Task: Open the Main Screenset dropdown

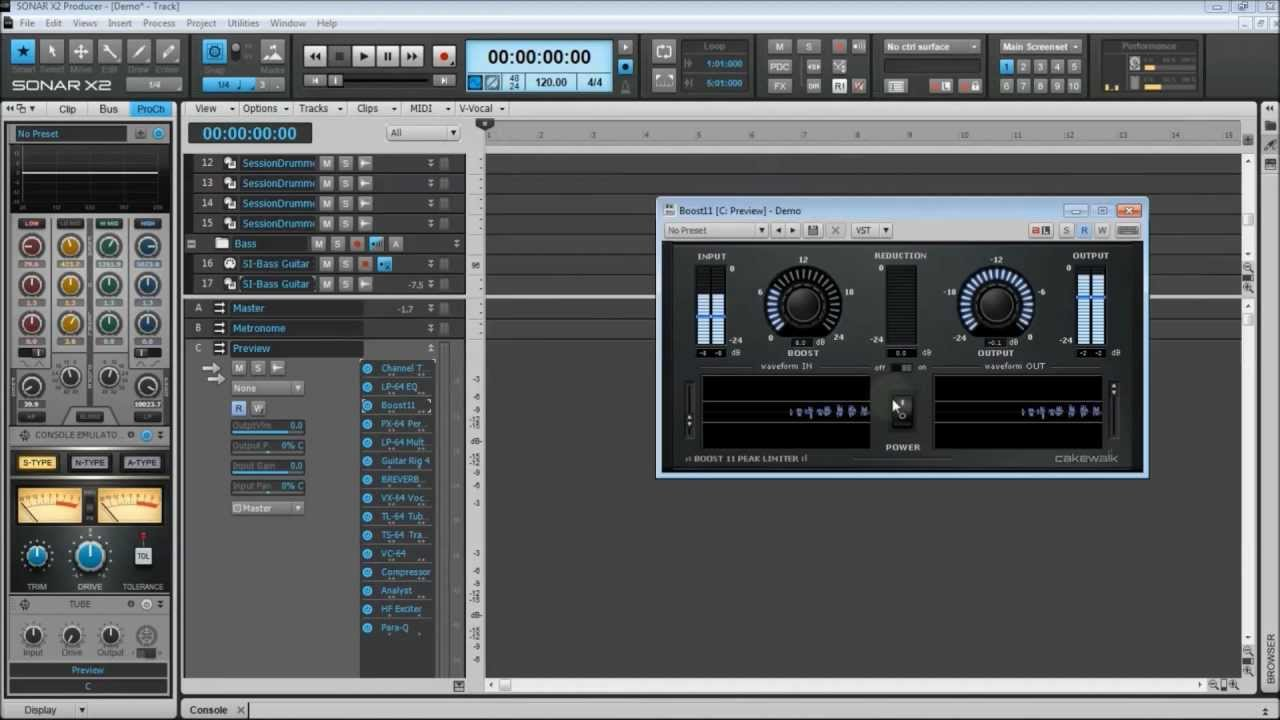Action: [x=1040, y=46]
